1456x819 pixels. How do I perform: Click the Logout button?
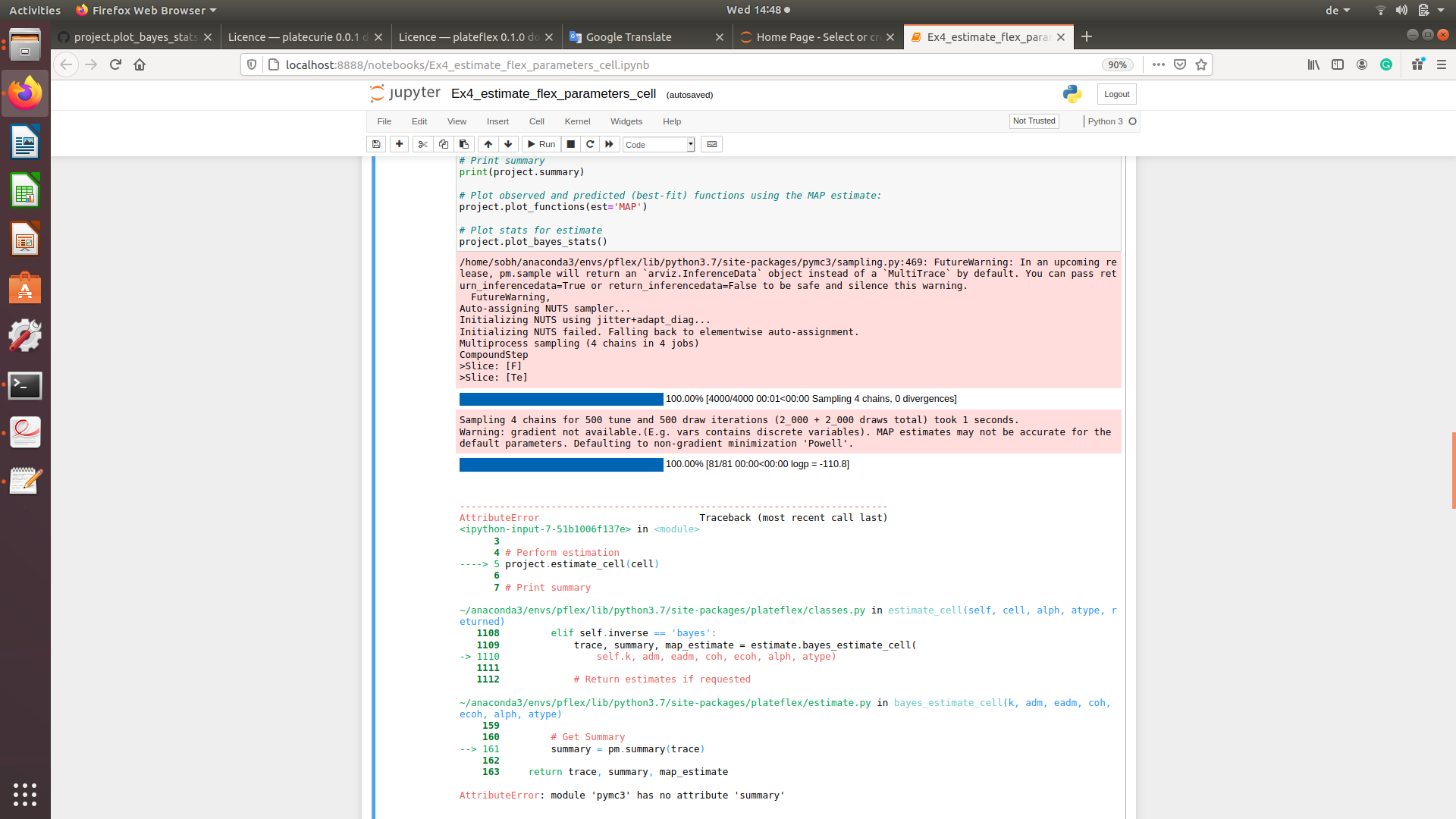[1116, 93]
